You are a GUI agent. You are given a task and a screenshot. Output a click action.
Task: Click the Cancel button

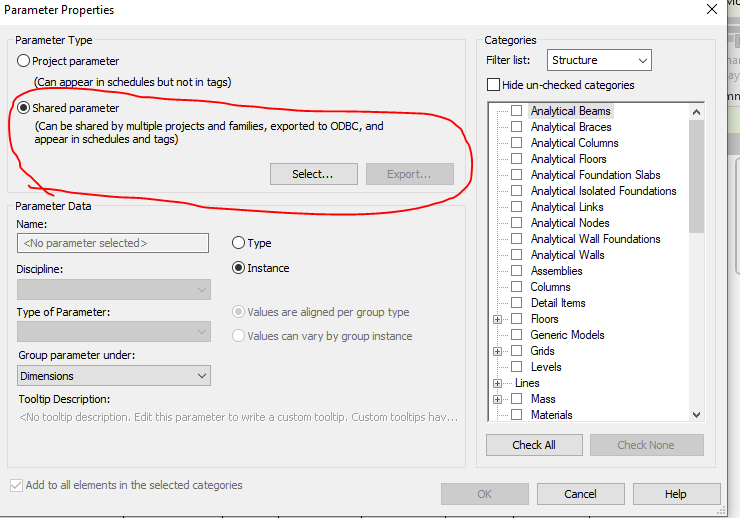(580, 494)
